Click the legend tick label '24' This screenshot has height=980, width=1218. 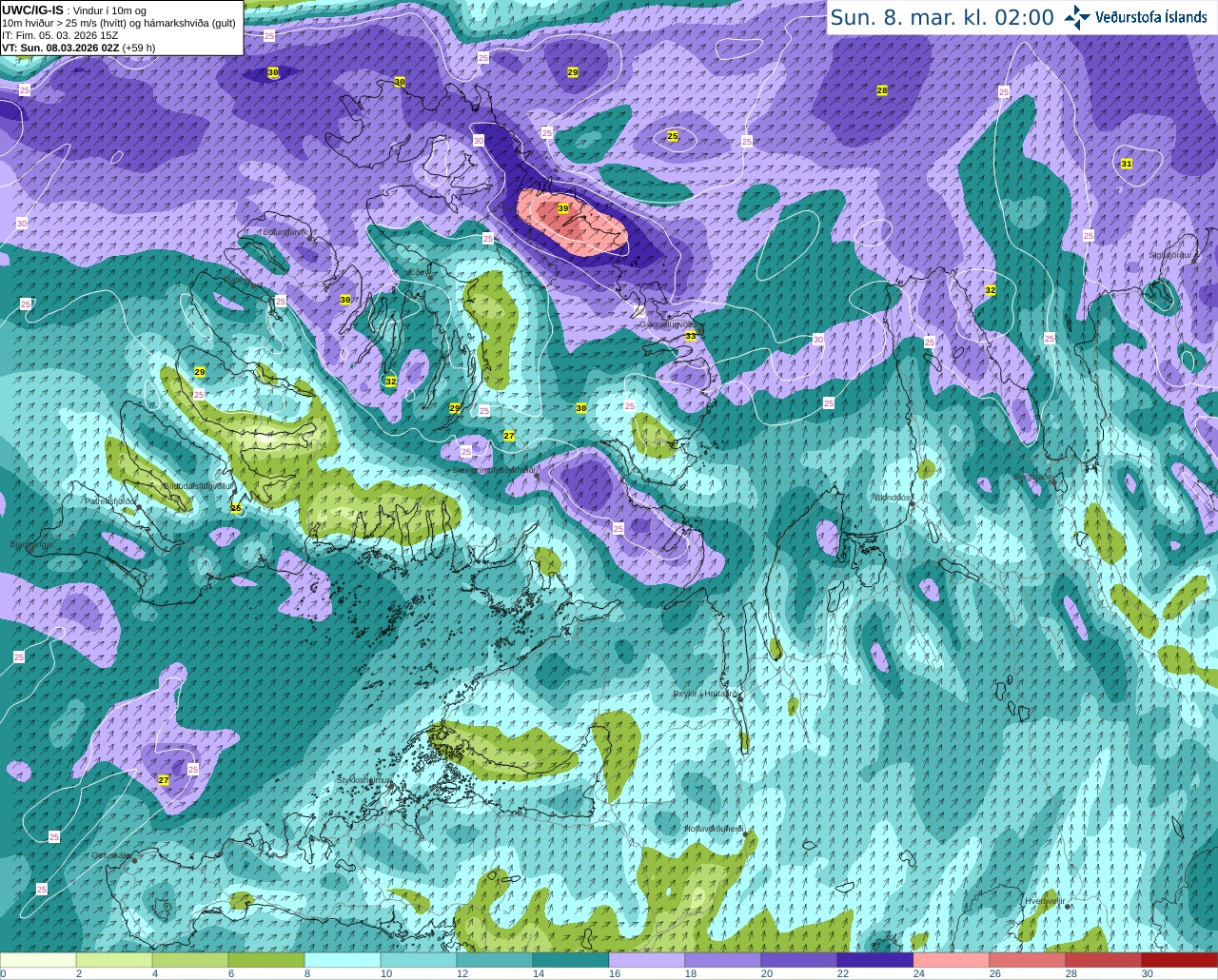coord(919,973)
